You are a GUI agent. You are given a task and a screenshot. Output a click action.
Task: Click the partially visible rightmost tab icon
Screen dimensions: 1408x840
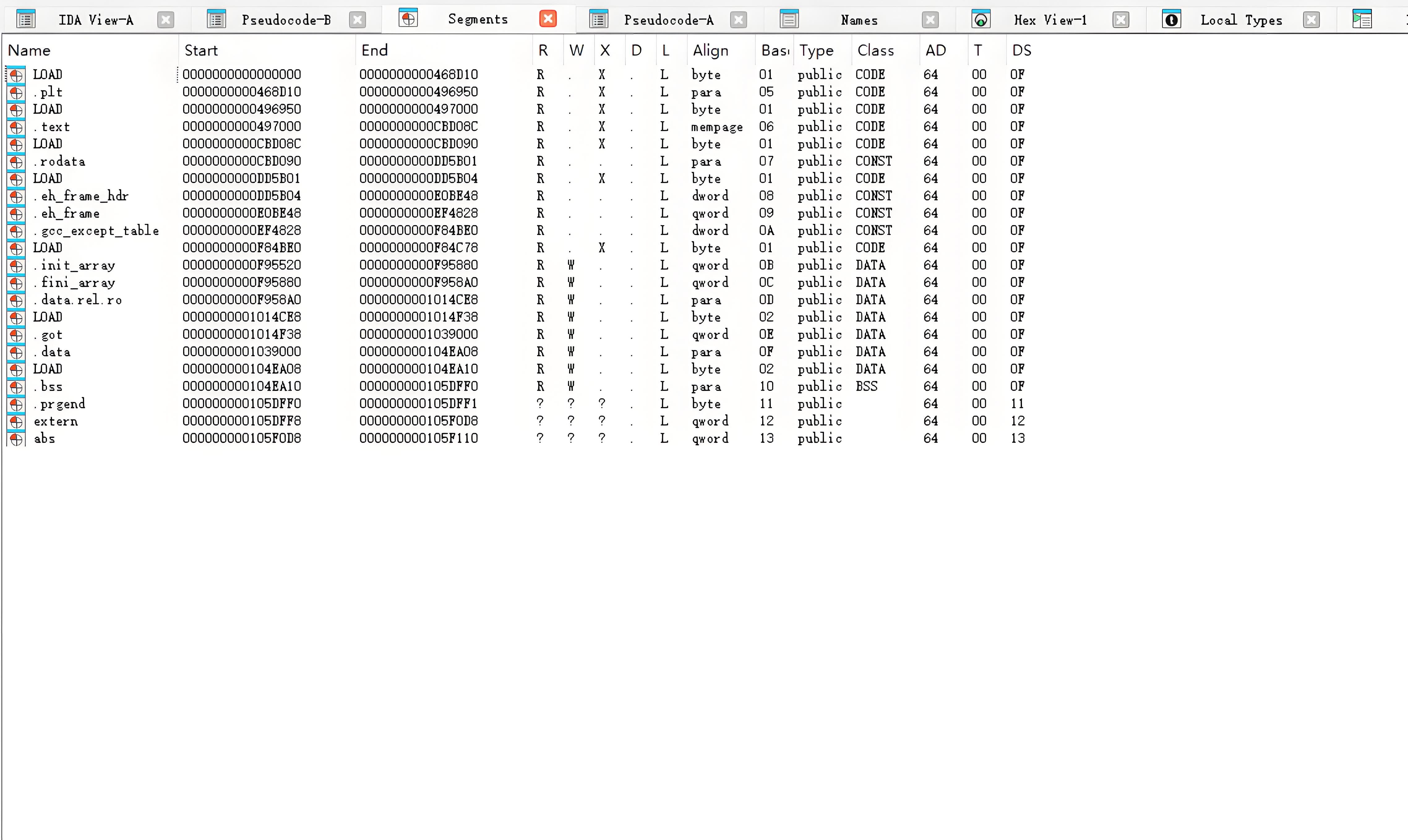[1362, 19]
